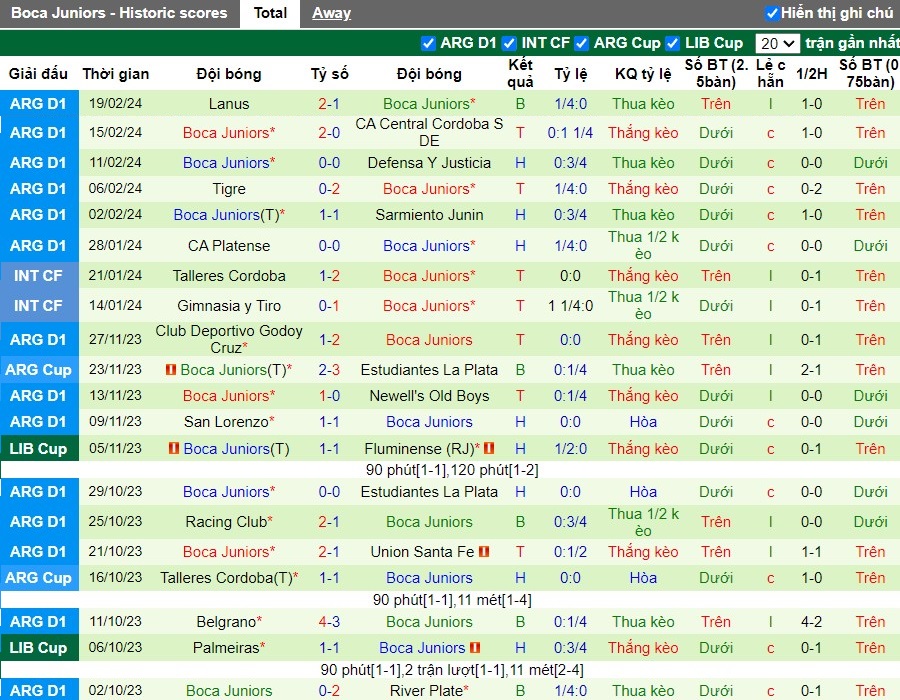Screen dimensions: 900x700
Task: Open the 20 recent matches dropdown
Action: click(x=777, y=44)
